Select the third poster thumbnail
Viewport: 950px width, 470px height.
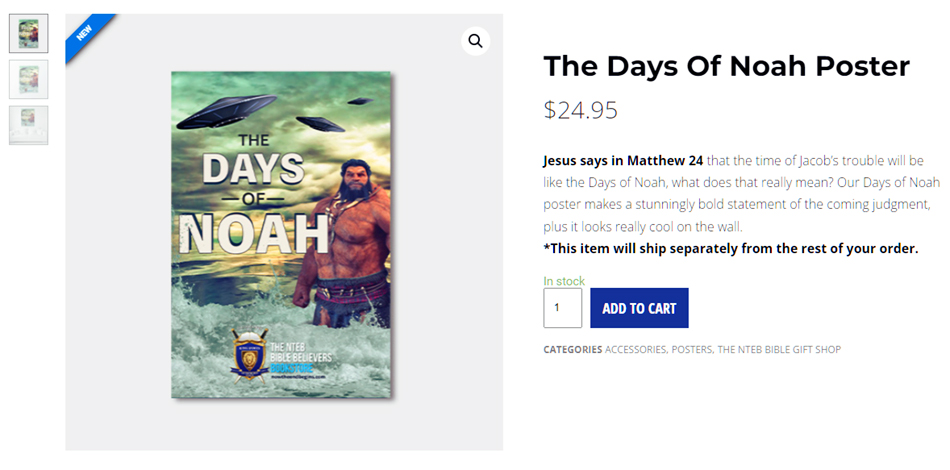click(x=28, y=124)
